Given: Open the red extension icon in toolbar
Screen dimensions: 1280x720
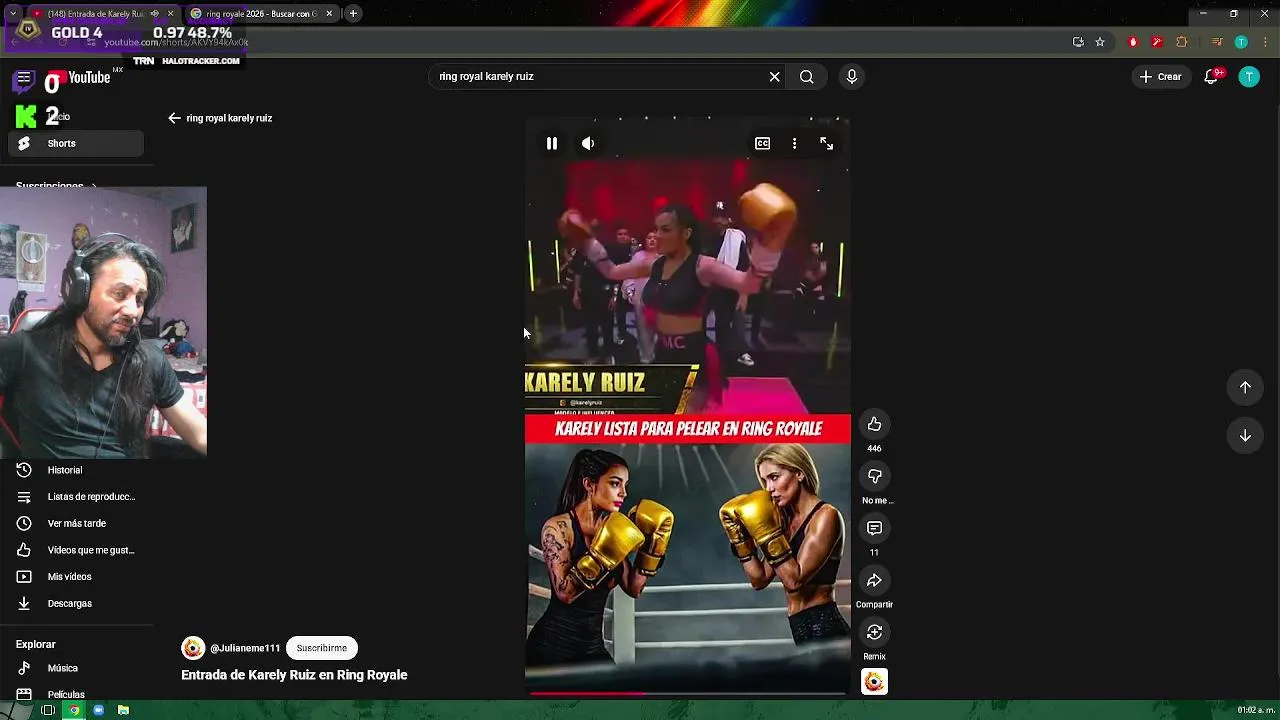Looking at the screenshot, I should [x=1133, y=42].
